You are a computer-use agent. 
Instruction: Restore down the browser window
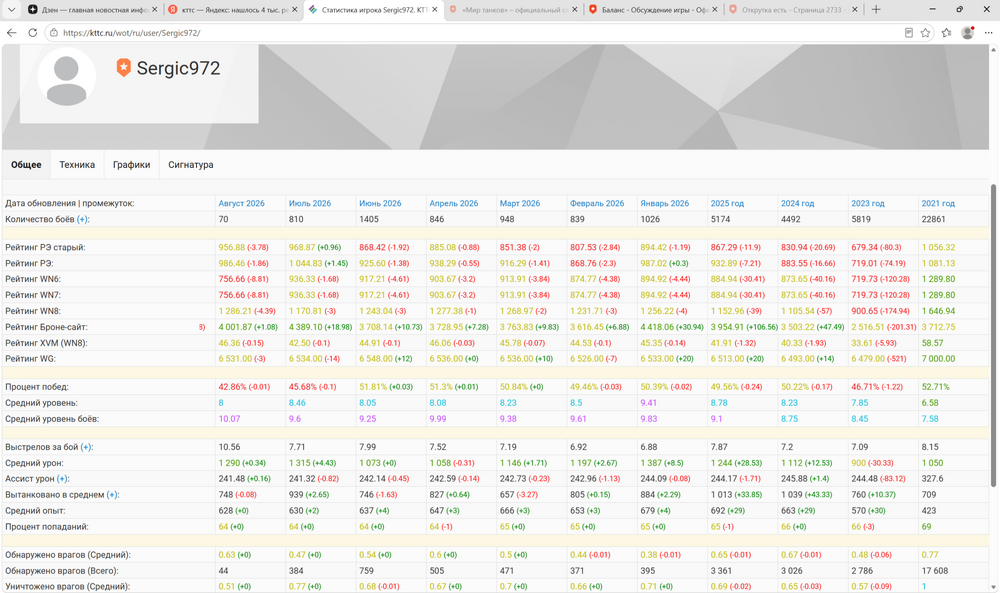[x=960, y=10]
